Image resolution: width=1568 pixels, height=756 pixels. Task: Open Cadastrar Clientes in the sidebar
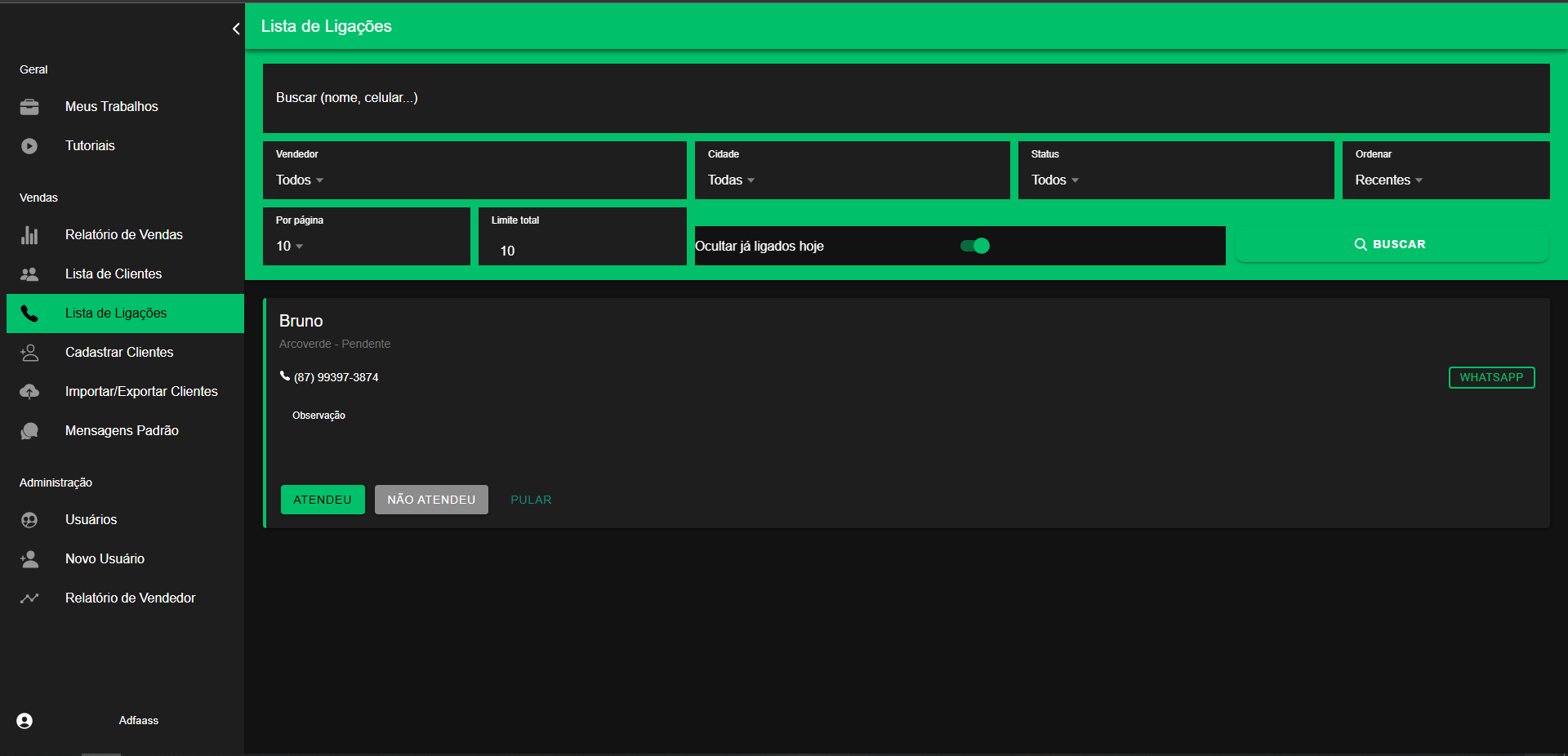click(x=119, y=353)
